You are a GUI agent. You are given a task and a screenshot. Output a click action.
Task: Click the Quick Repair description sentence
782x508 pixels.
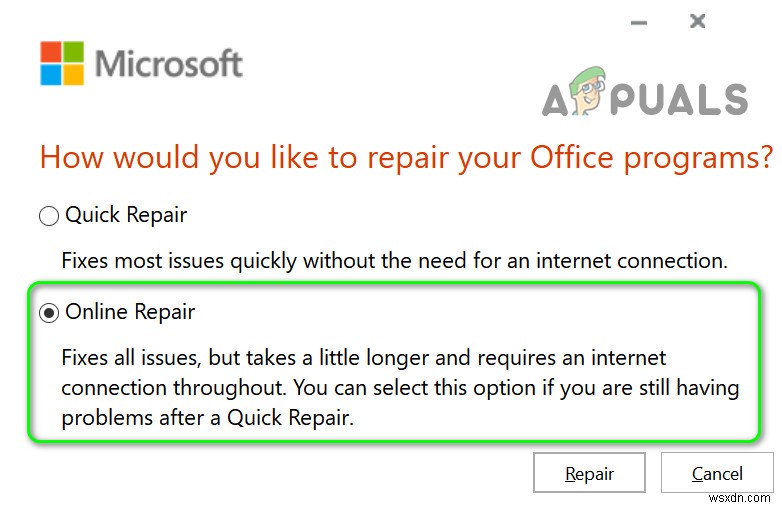click(393, 261)
